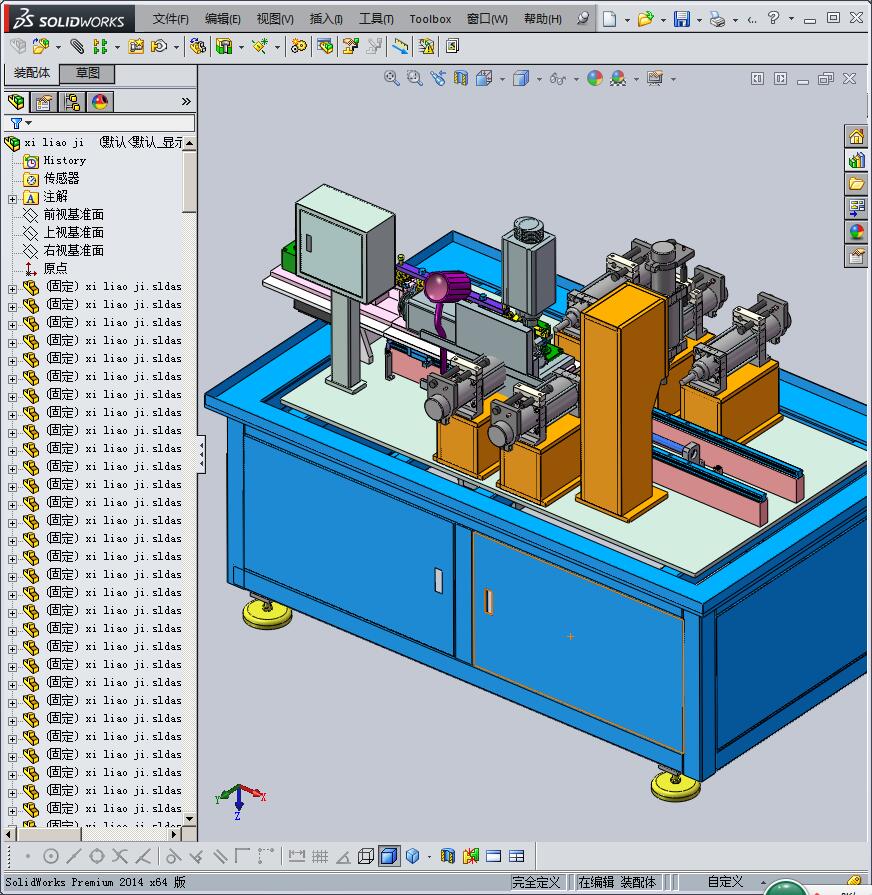Open the DisplayManager colored sphere tab

click(x=100, y=102)
